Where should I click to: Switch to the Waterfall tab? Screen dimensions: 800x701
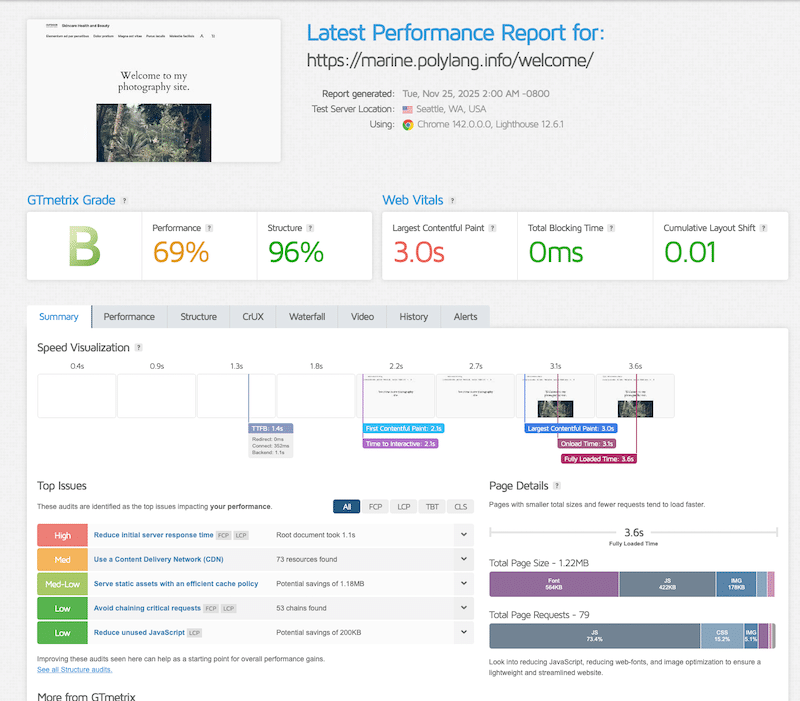[306, 316]
